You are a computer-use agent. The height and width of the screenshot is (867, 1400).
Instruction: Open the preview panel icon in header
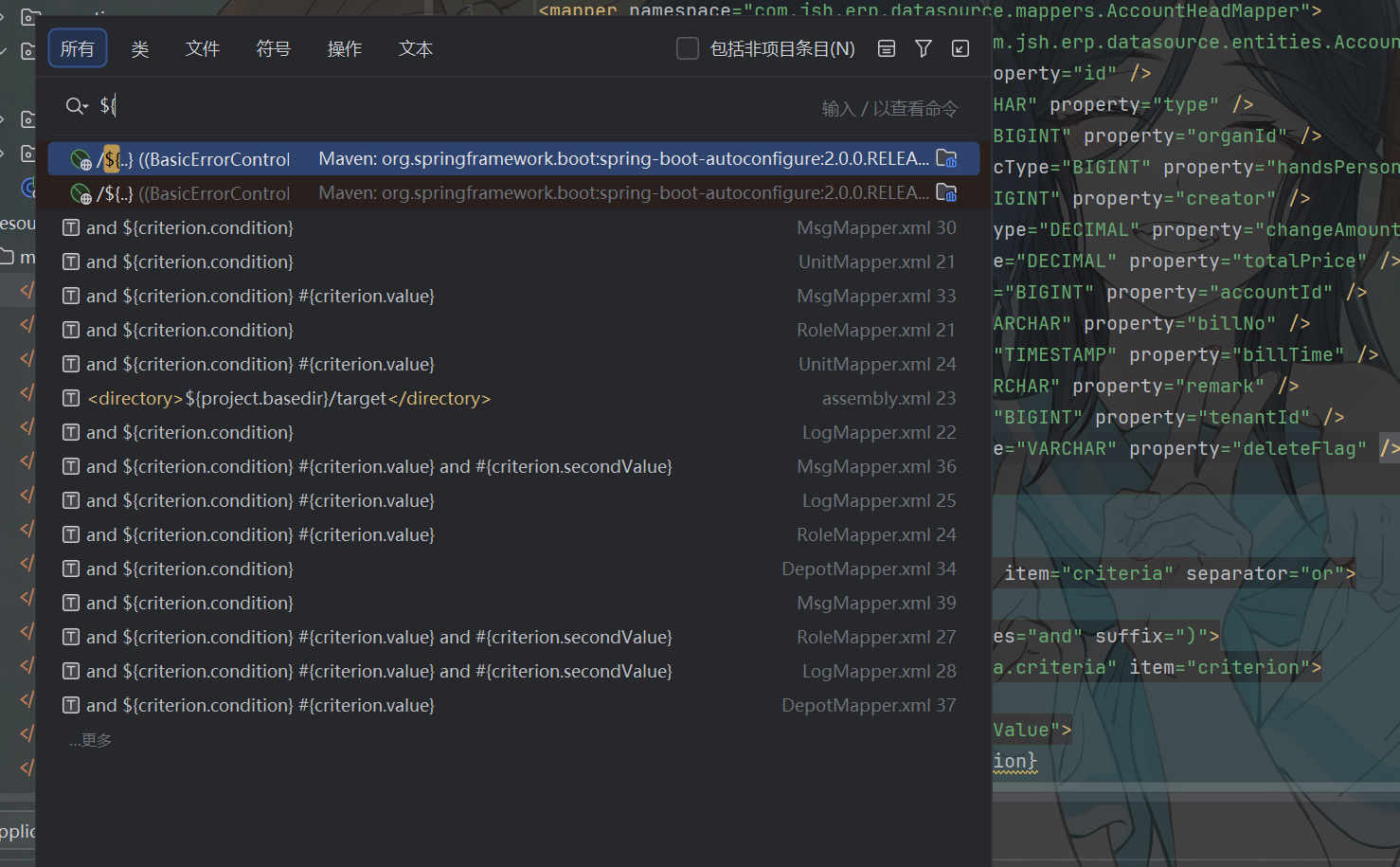pos(887,48)
